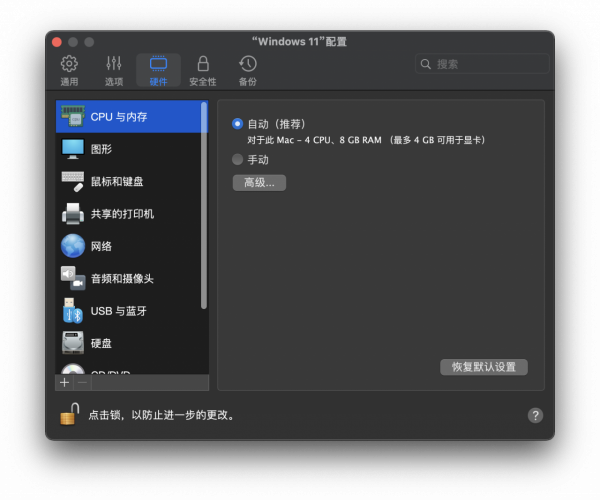Image resolution: width=600 pixels, height=500 pixels.
Task: Select the 硬件 hardware tab
Action: pyautogui.click(x=158, y=70)
